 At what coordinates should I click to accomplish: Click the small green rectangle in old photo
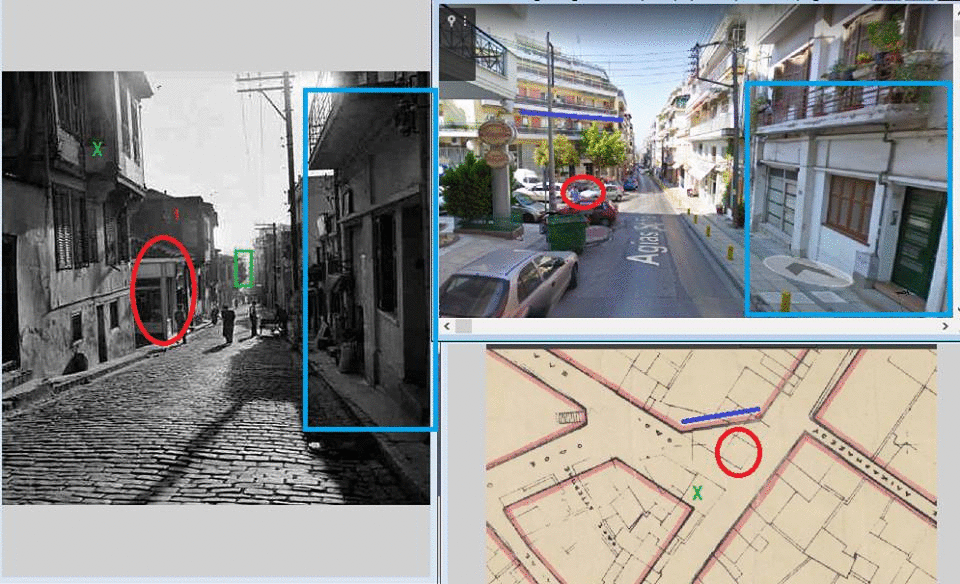(x=243, y=268)
